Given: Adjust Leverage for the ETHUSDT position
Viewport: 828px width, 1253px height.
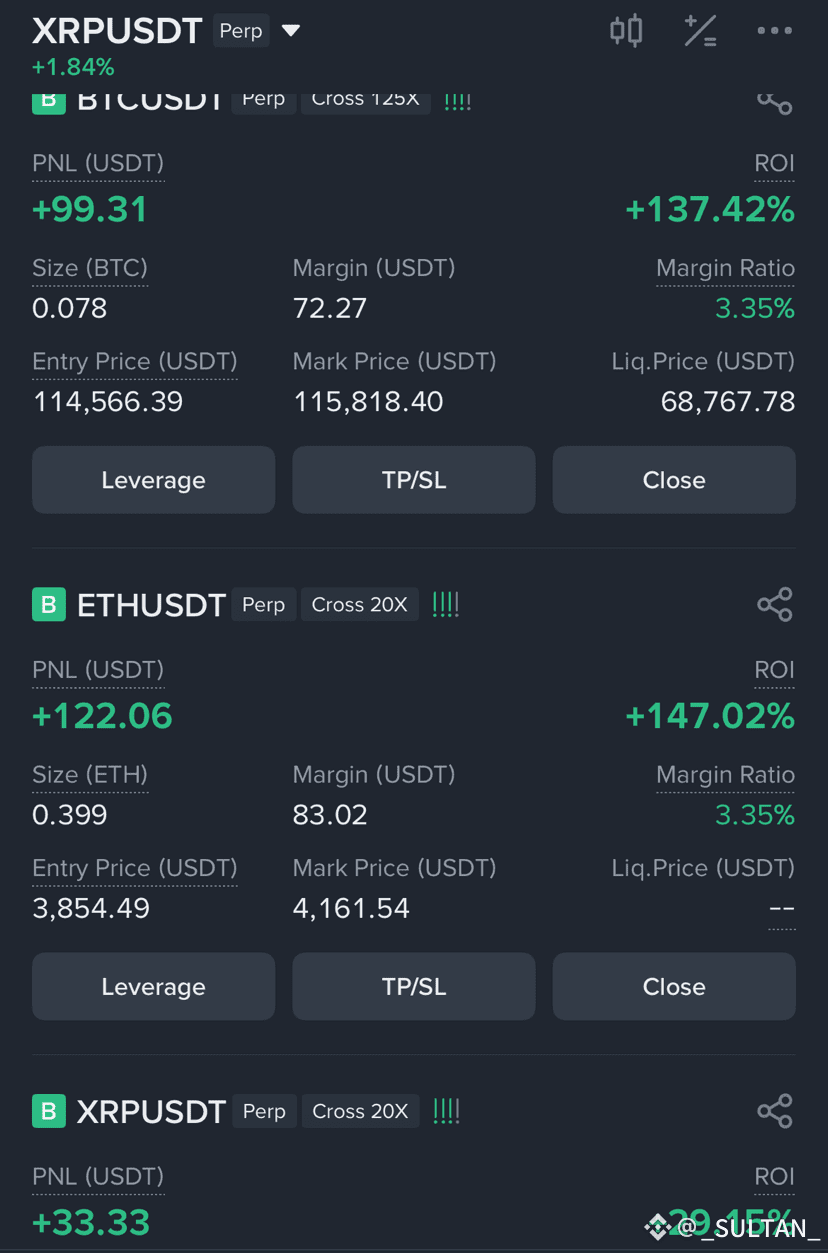Looking at the screenshot, I should tap(153, 986).
